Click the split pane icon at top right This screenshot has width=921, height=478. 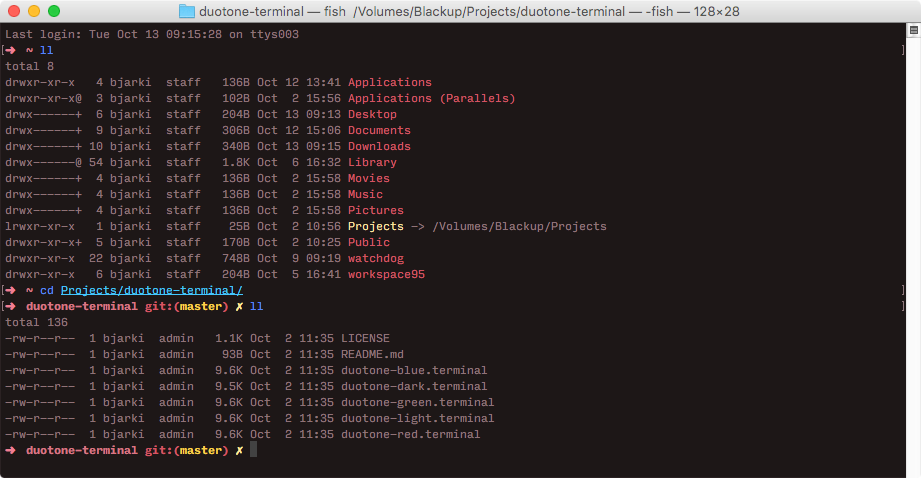click(x=913, y=29)
